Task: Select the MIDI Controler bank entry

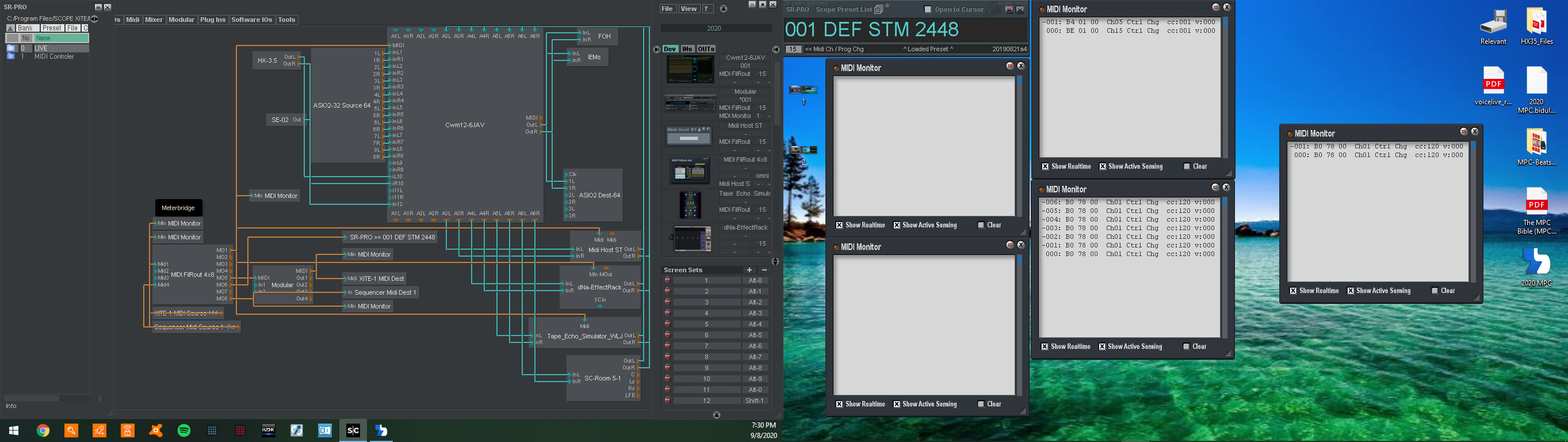Action: 54,56
